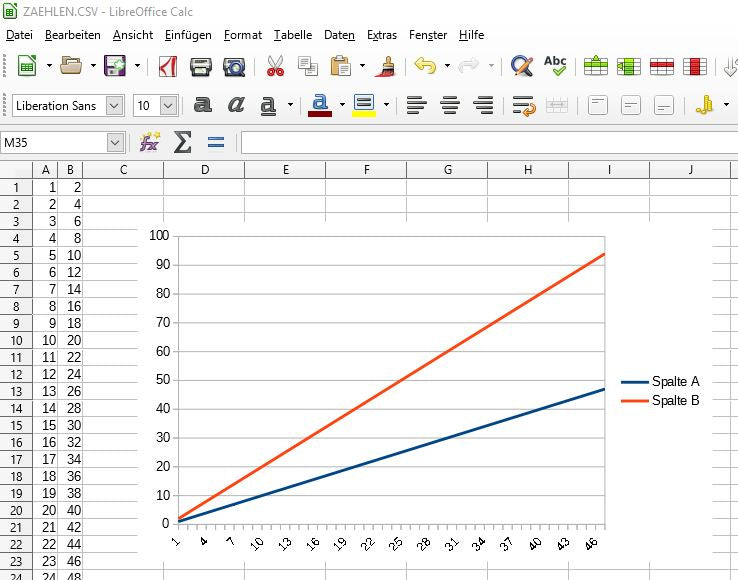Open the Undo history dropdown
The width and height of the screenshot is (738, 580).
[x=447, y=65]
